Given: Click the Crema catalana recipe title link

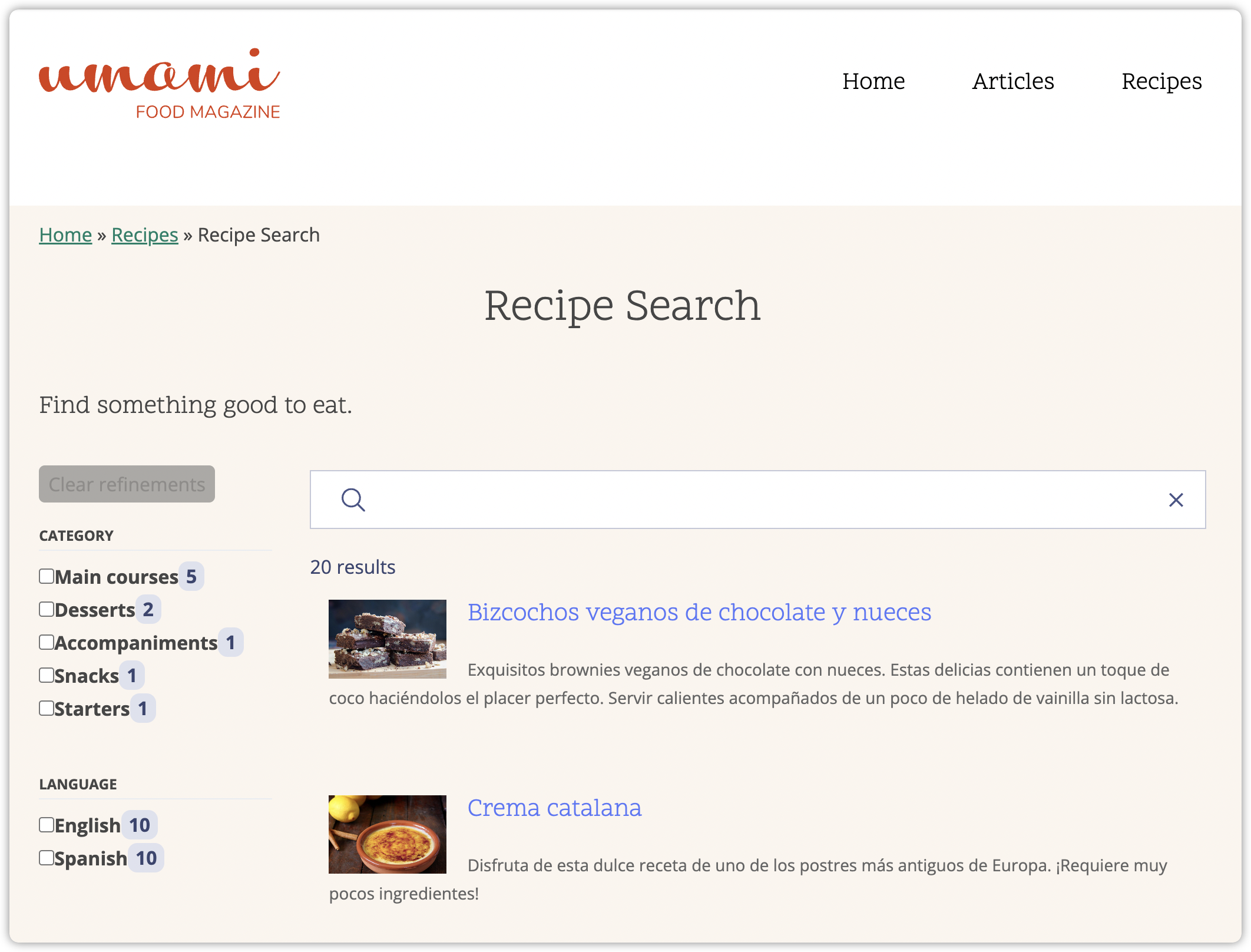Looking at the screenshot, I should (x=554, y=807).
